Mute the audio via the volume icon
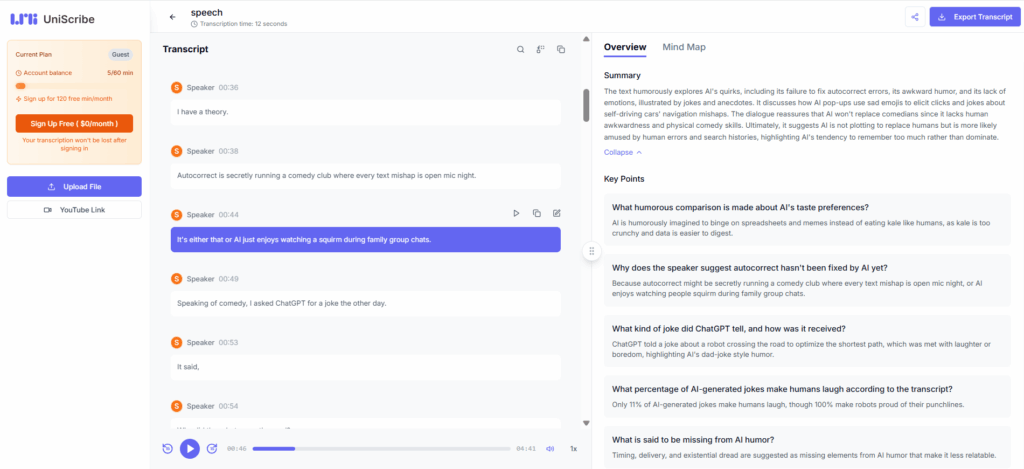This screenshot has width=1024, height=469. click(x=550, y=449)
